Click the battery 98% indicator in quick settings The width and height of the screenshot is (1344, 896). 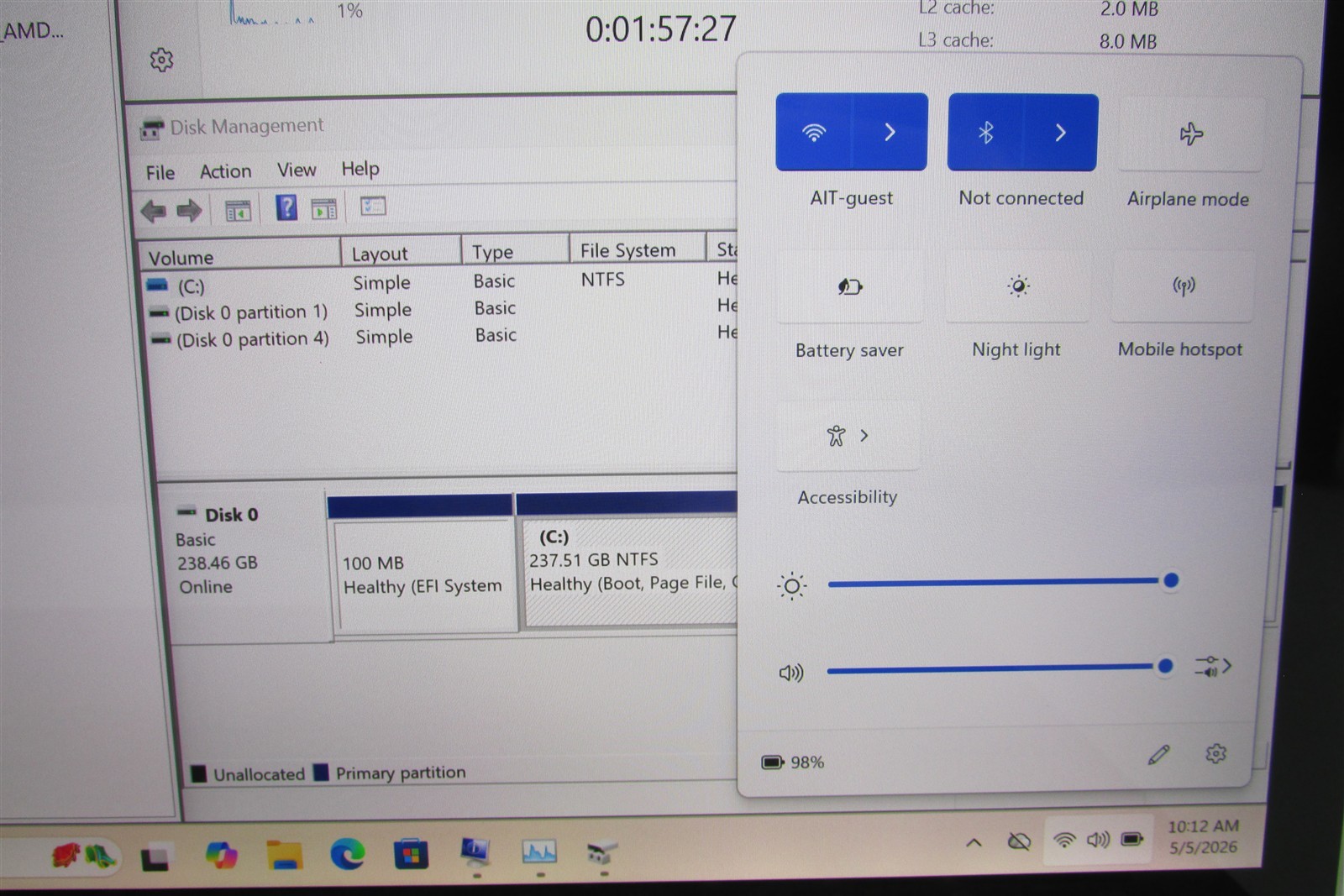pyautogui.click(x=792, y=762)
